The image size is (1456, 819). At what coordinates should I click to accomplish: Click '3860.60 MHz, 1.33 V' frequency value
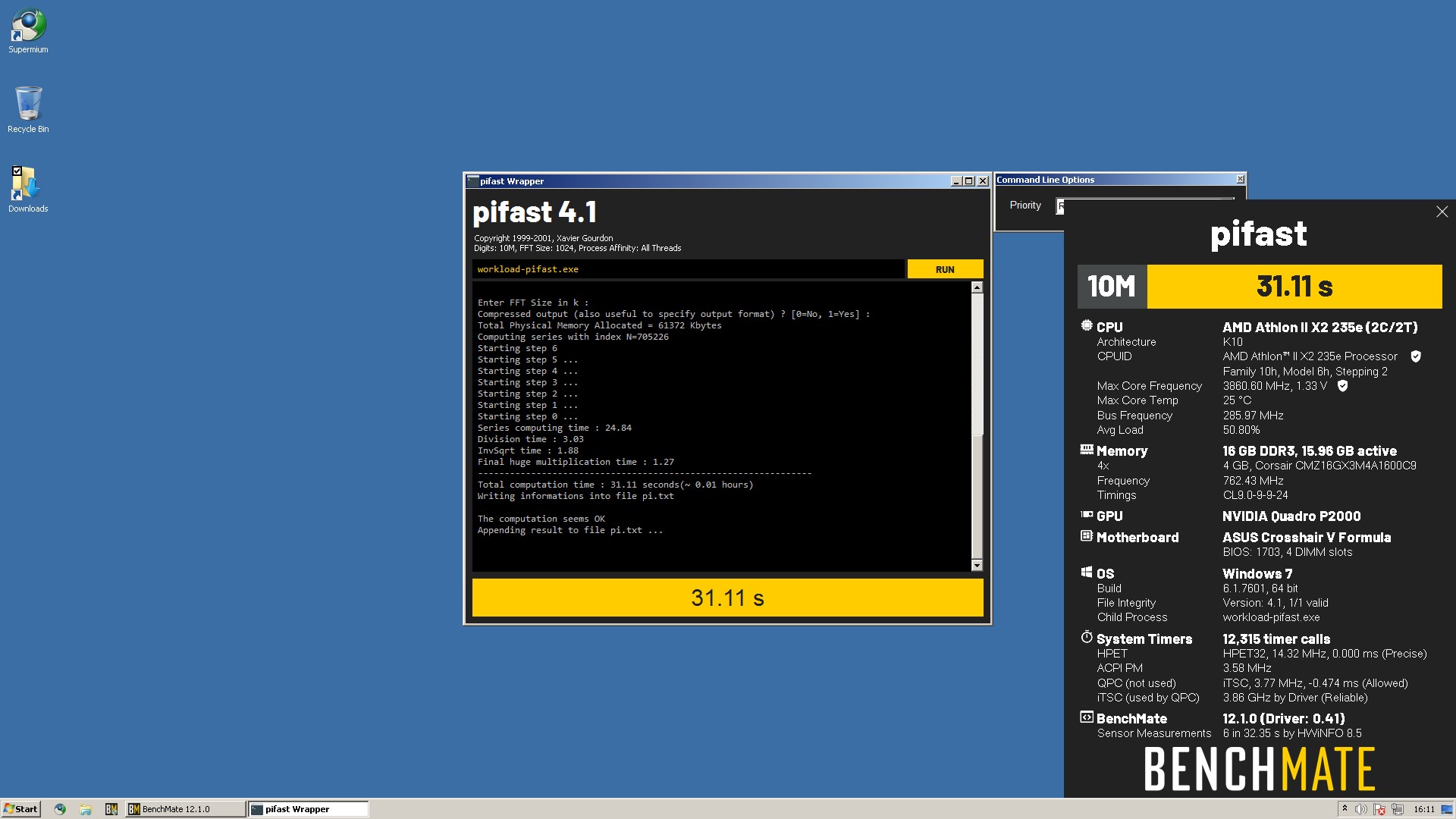pyautogui.click(x=1275, y=386)
